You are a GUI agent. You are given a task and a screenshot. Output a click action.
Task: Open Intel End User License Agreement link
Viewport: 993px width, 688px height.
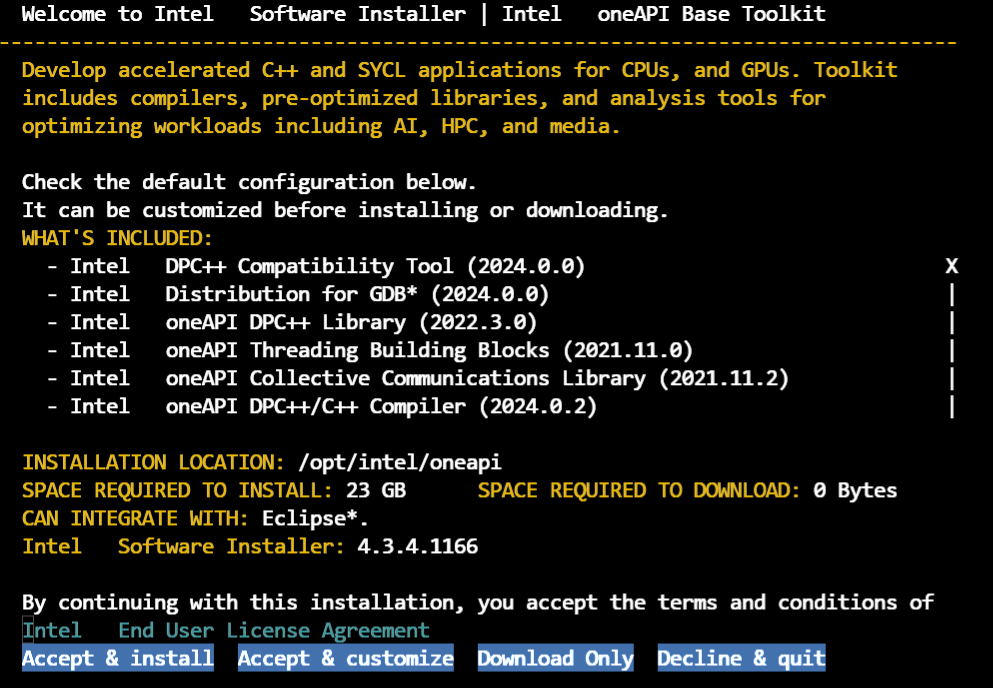point(226,630)
